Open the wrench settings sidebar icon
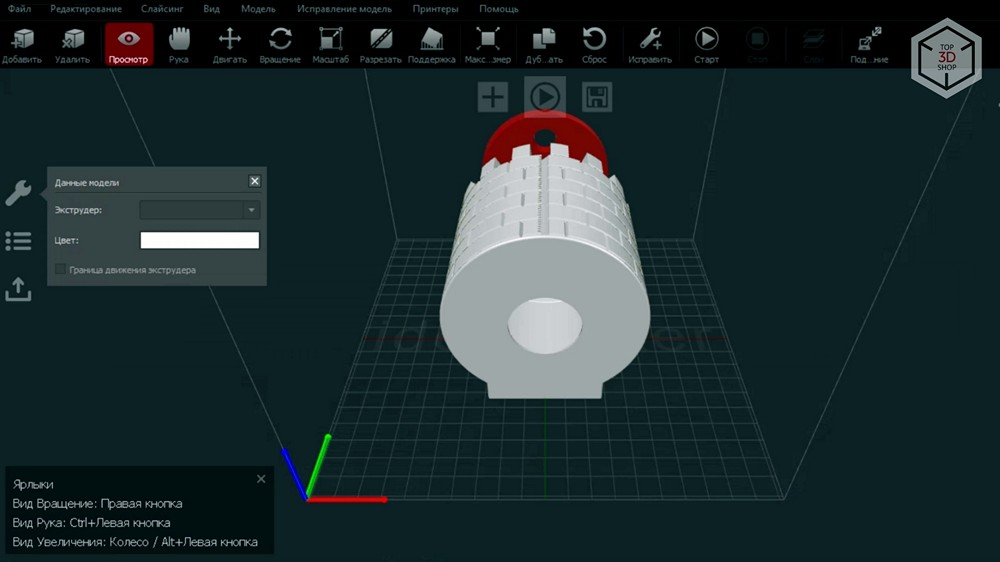Image resolution: width=1000 pixels, height=562 pixels. tap(18, 192)
